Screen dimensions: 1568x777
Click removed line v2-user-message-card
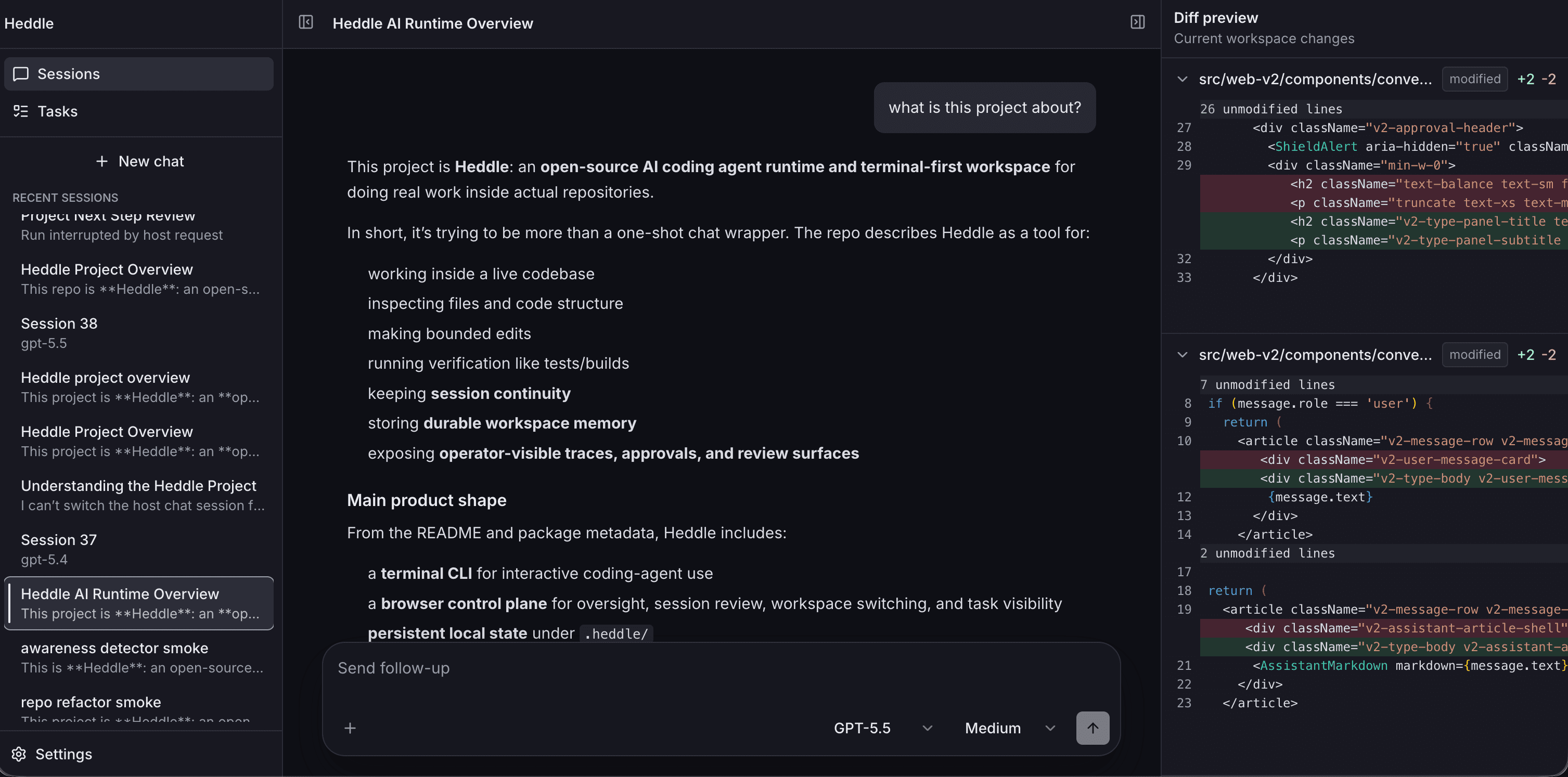[x=1383, y=459]
